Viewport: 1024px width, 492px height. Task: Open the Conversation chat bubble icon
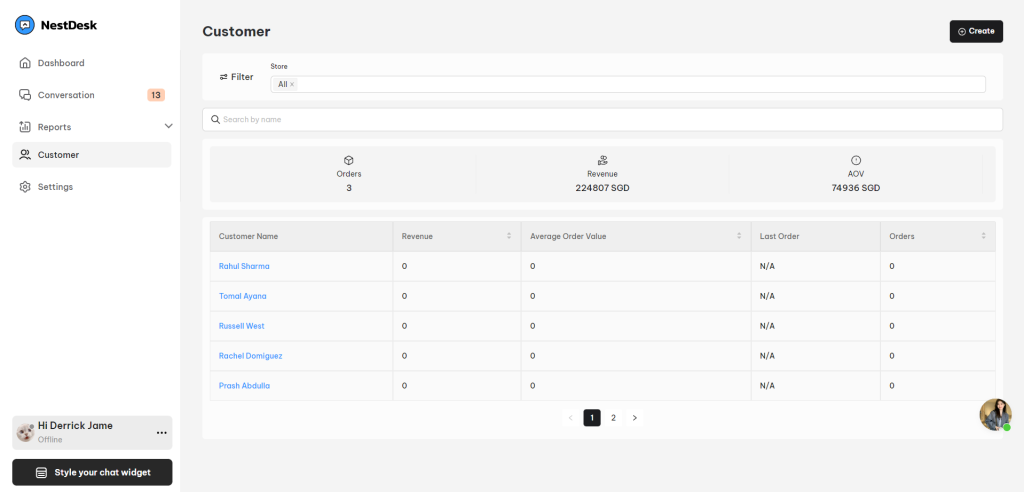pos(25,95)
